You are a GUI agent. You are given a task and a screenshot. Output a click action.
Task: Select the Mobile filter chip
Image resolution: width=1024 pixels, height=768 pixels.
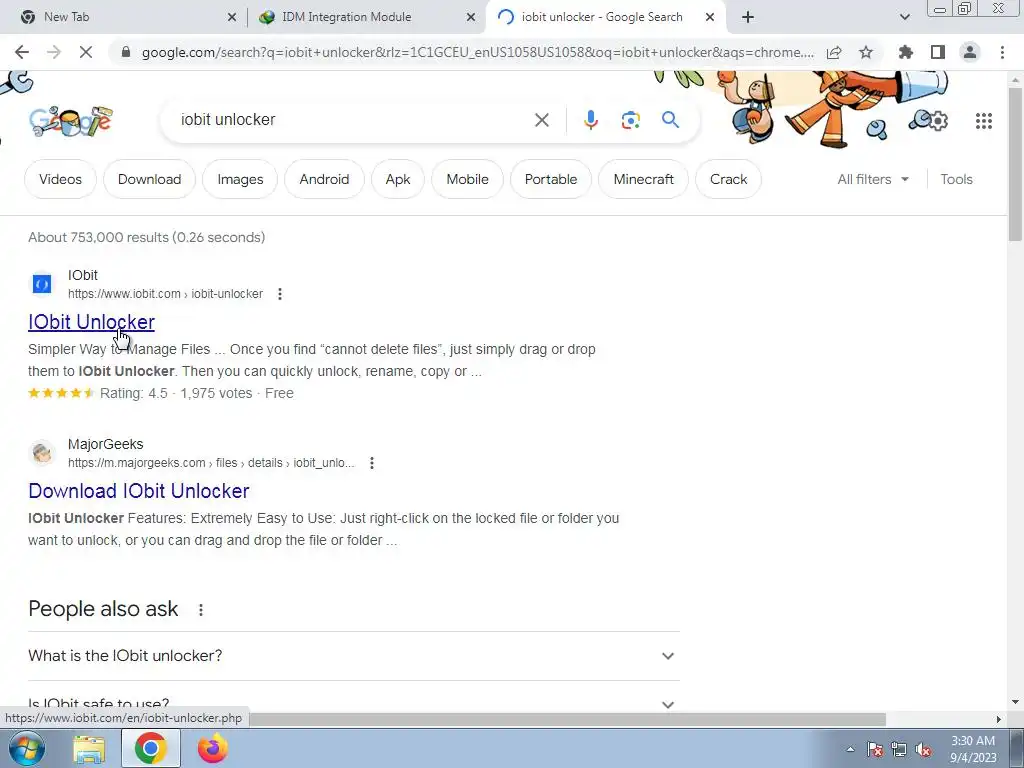pyautogui.click(x=468, y=179)
